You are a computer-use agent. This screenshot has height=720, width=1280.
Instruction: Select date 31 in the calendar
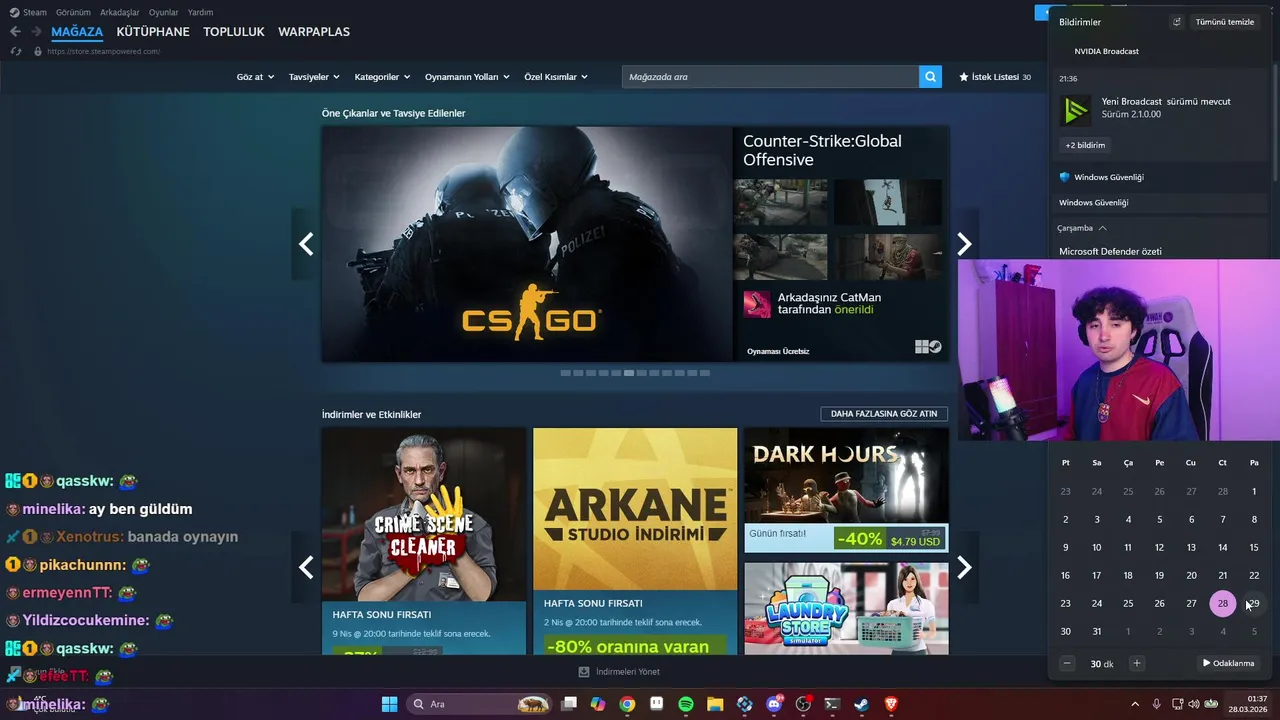pos(1097,631)
